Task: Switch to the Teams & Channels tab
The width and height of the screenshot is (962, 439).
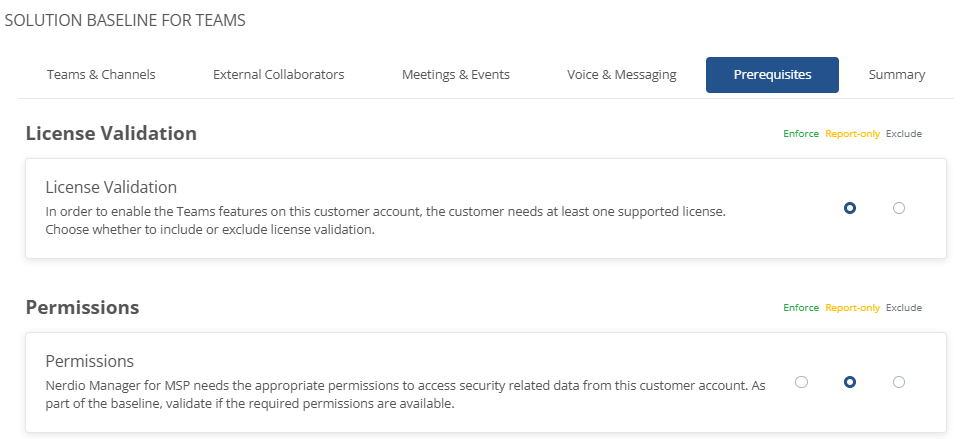Action: tap(101, 75)
